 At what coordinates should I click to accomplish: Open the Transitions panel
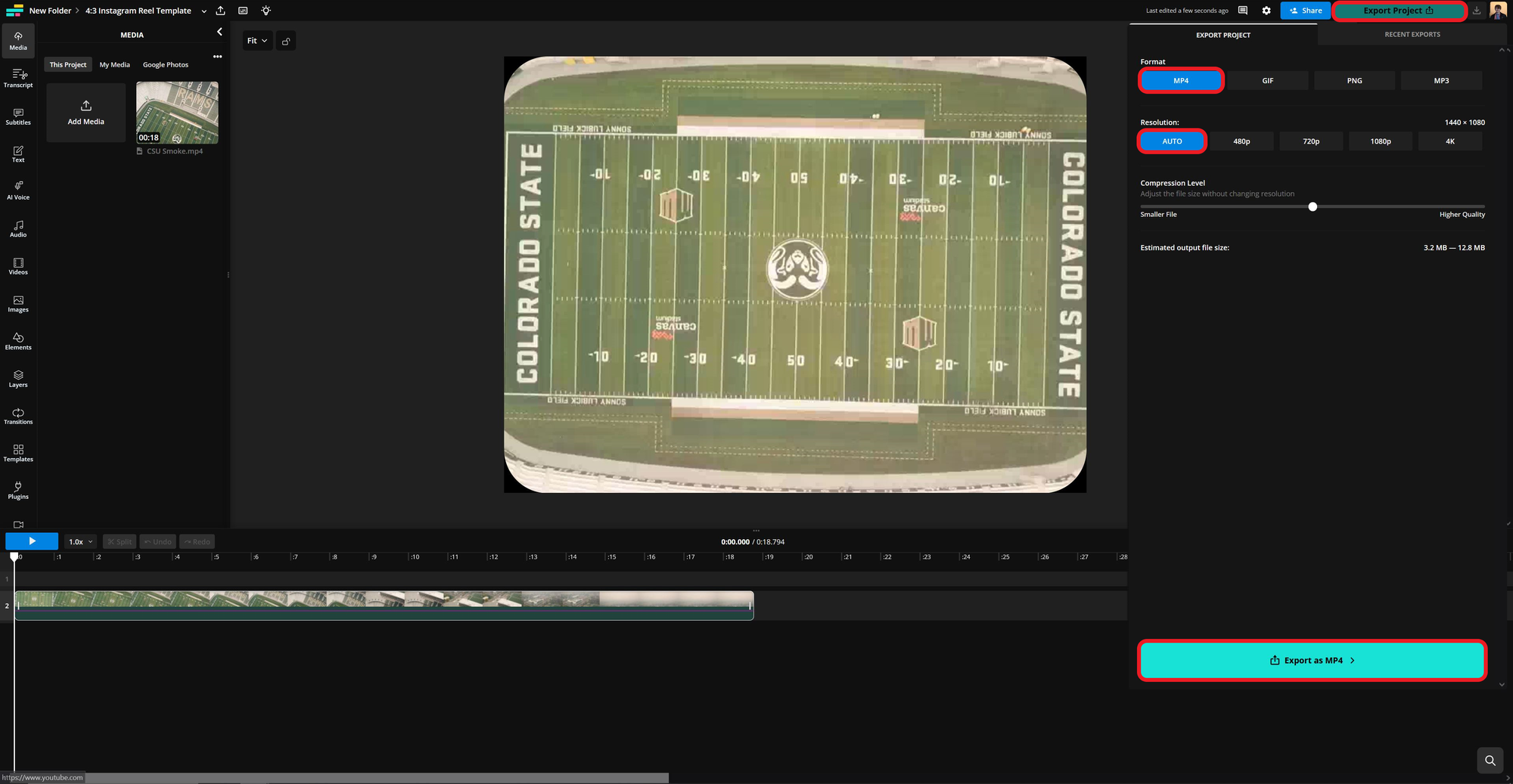18,416
